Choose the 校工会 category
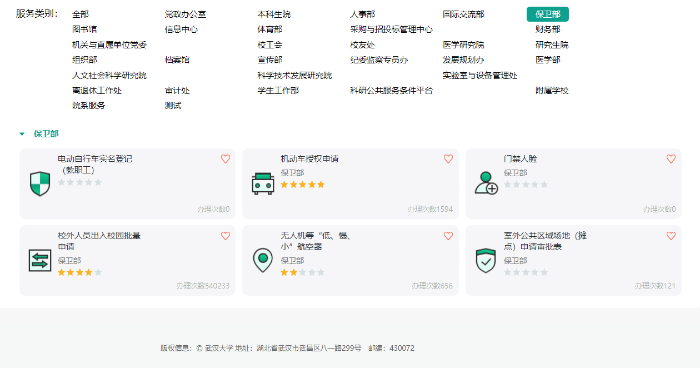Image resolution: width=700 pixels, height=368 pixels. coord(270,45)
